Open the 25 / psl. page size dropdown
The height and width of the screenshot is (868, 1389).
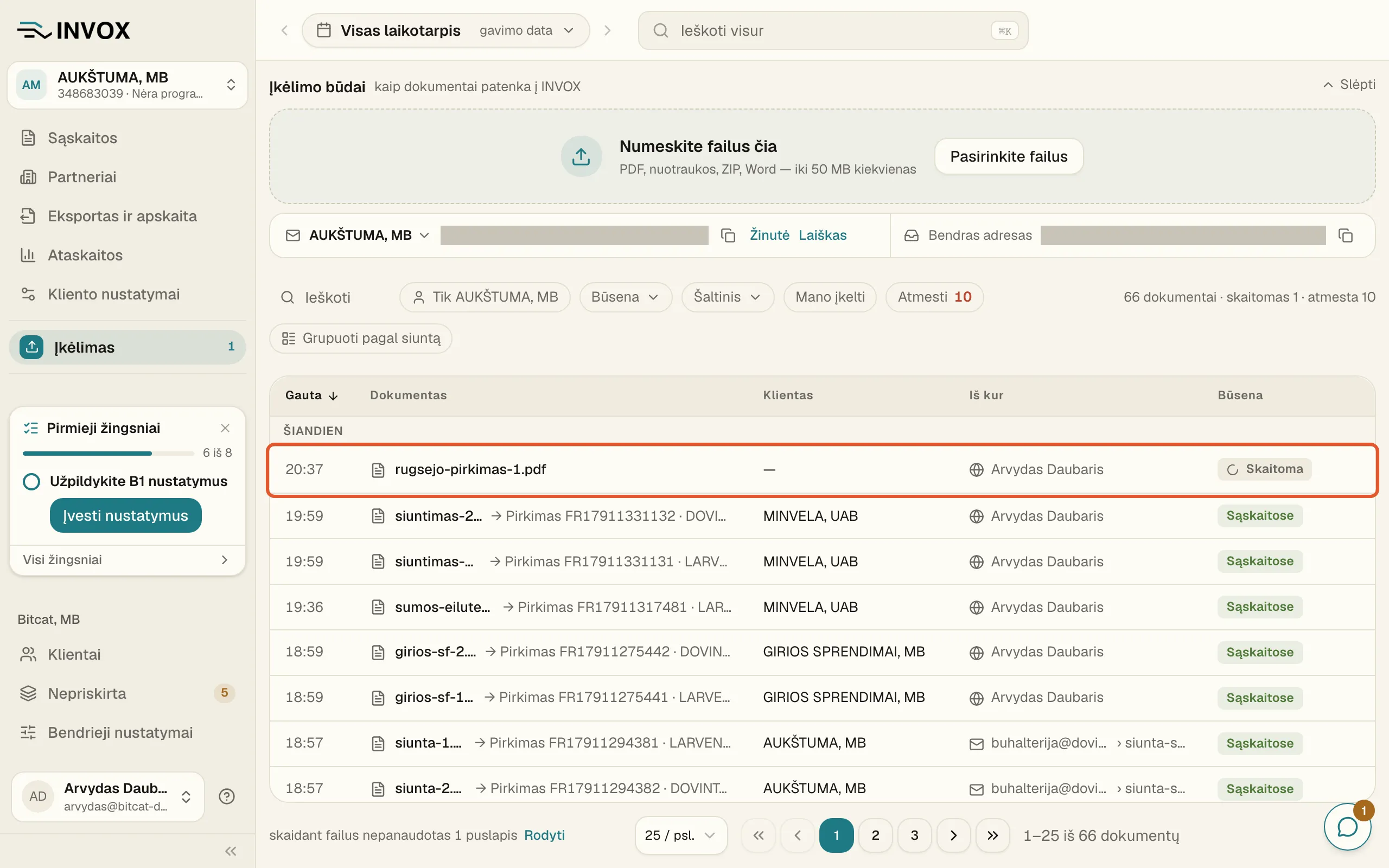pos(681,835)
